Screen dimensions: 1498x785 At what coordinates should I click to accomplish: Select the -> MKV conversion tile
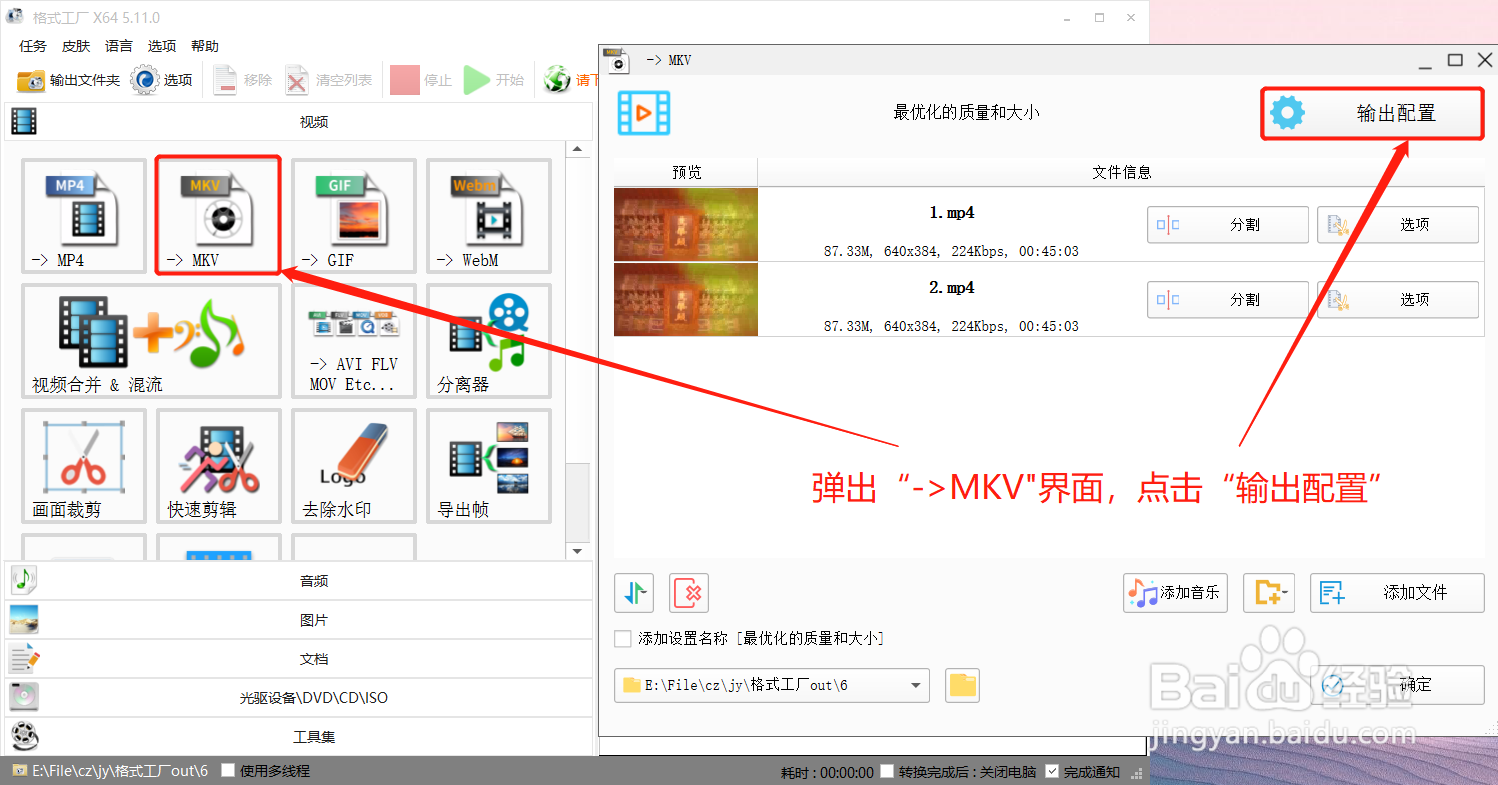tap(218, 215)
